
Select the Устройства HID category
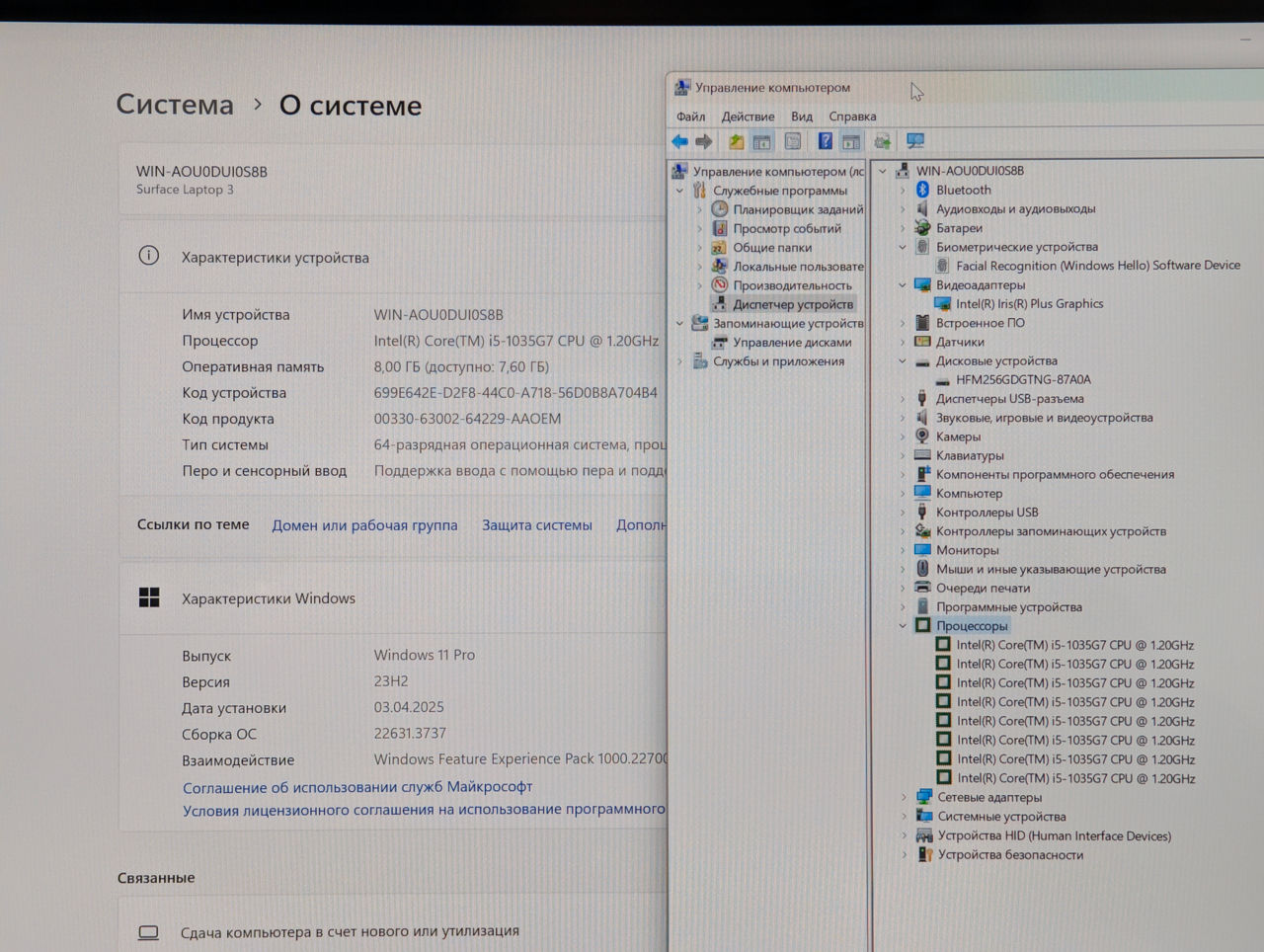click(x=1054, y=835)
